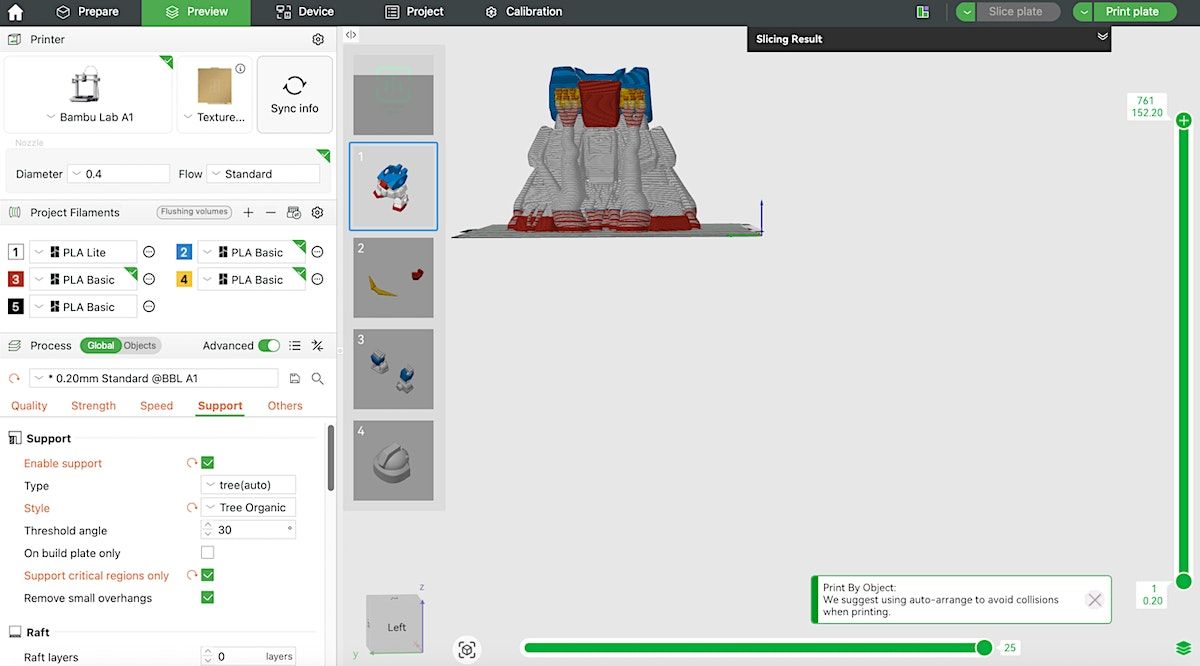Search process settings with magnifier icon
The height and width of the screenshot is (666, 1200).
coord(317,379)
